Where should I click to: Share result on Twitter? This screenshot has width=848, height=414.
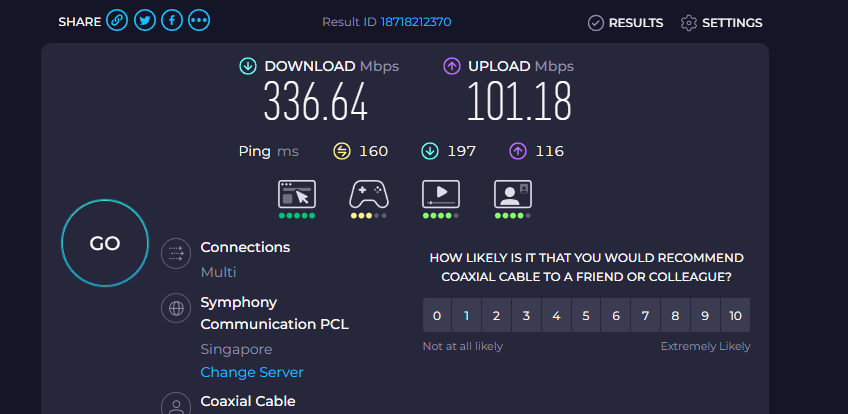point(144,21)
